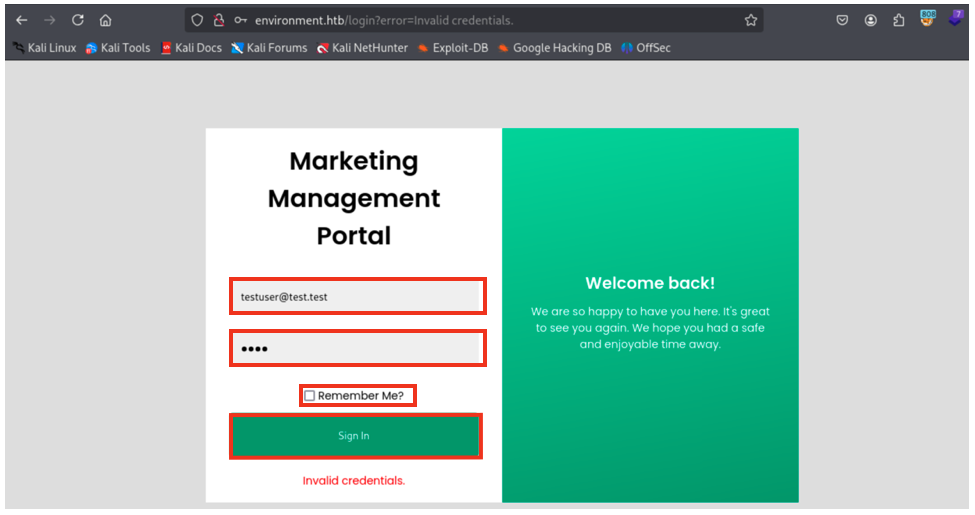Reload the login page
975x515 pixels.
click(78, 21)
